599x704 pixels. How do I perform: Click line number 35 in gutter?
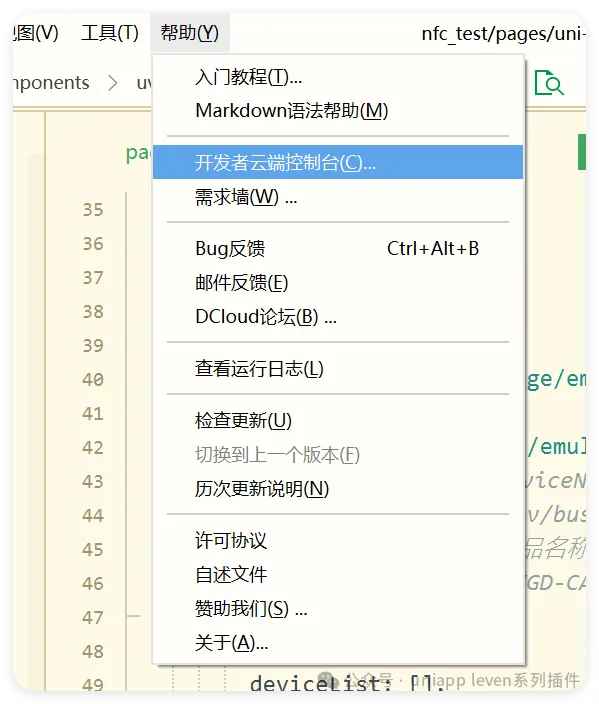[93, 210]
